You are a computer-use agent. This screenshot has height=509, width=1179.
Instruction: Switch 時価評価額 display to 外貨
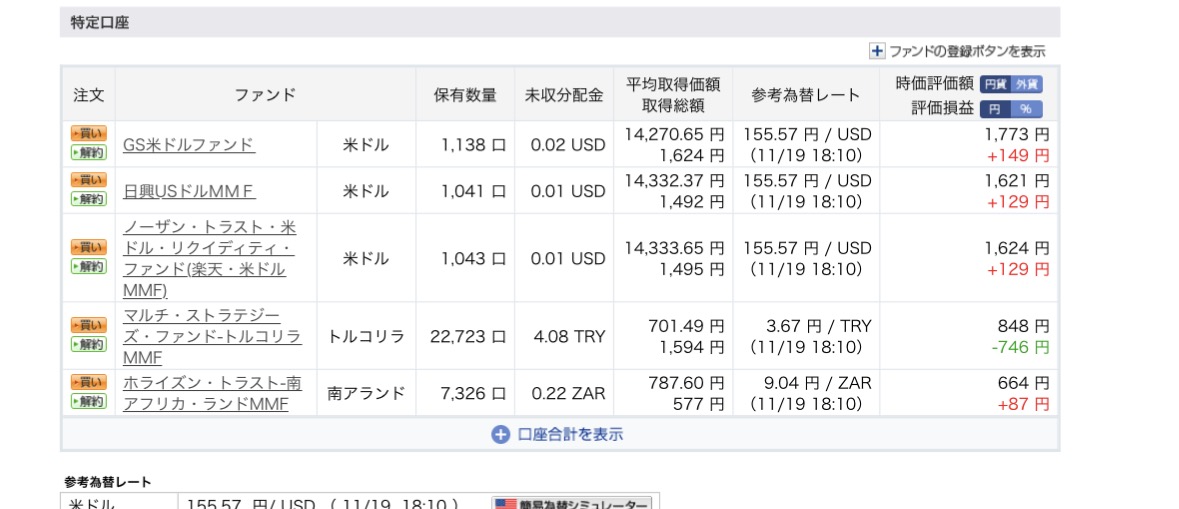1027,85
